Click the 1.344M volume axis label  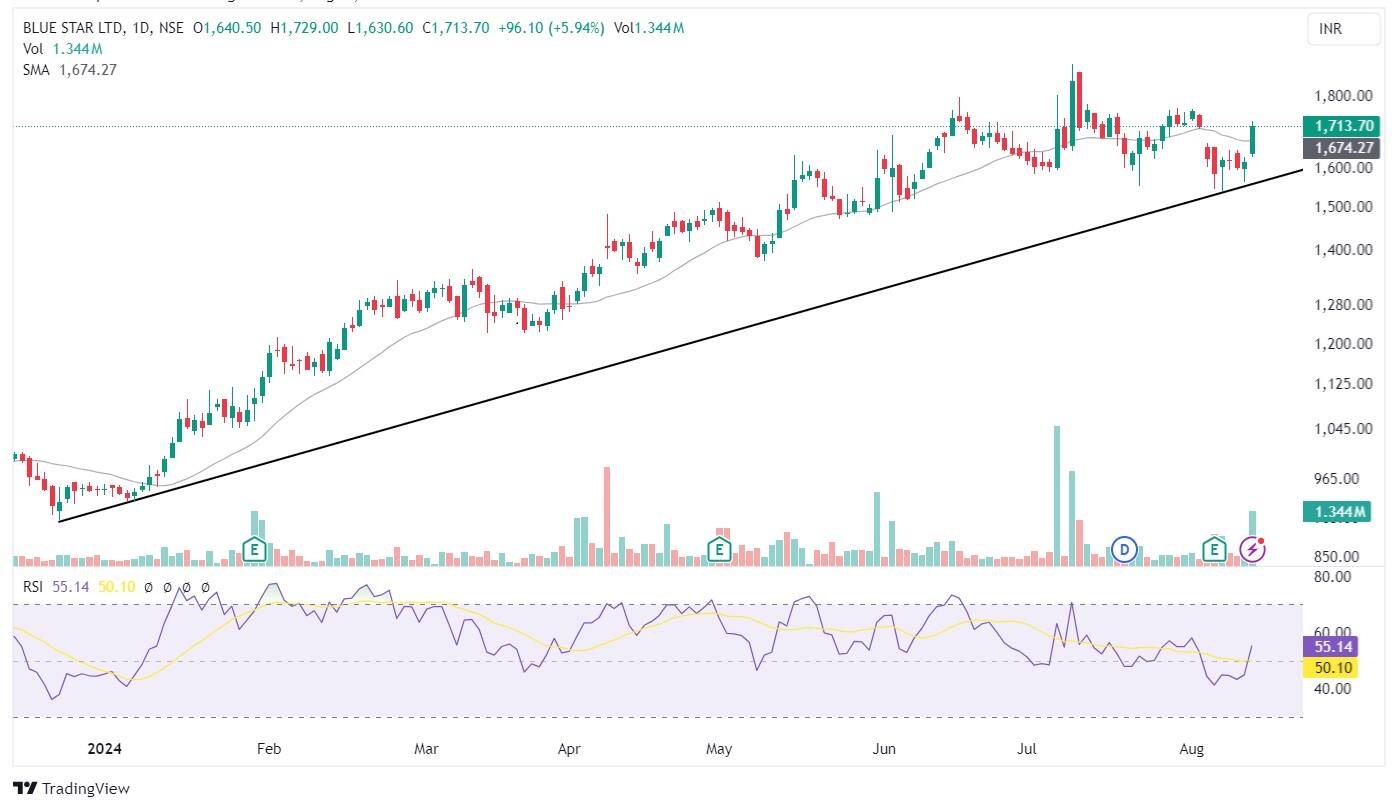point(1339,512)
